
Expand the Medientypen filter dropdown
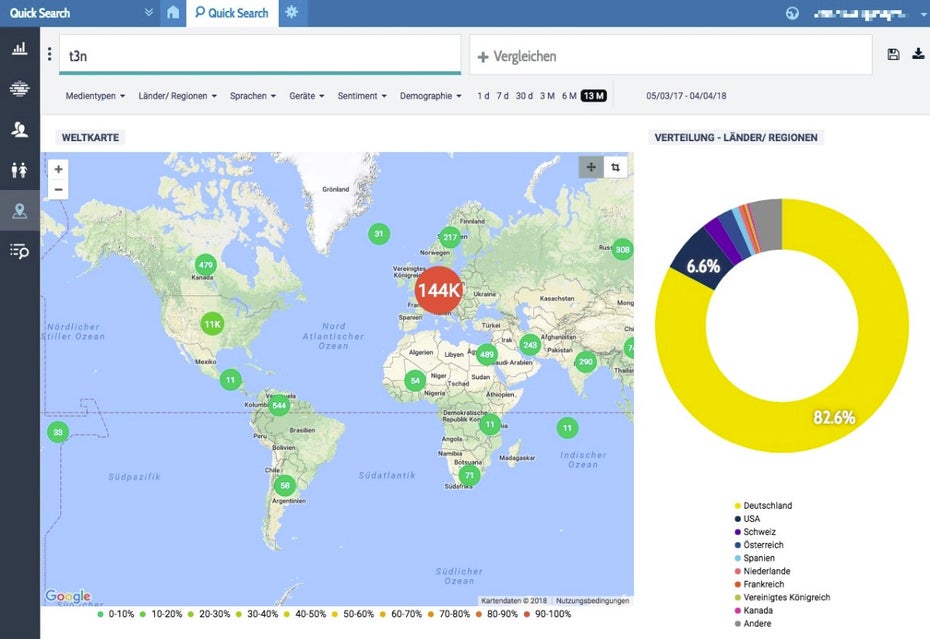[x=95, y=96]
